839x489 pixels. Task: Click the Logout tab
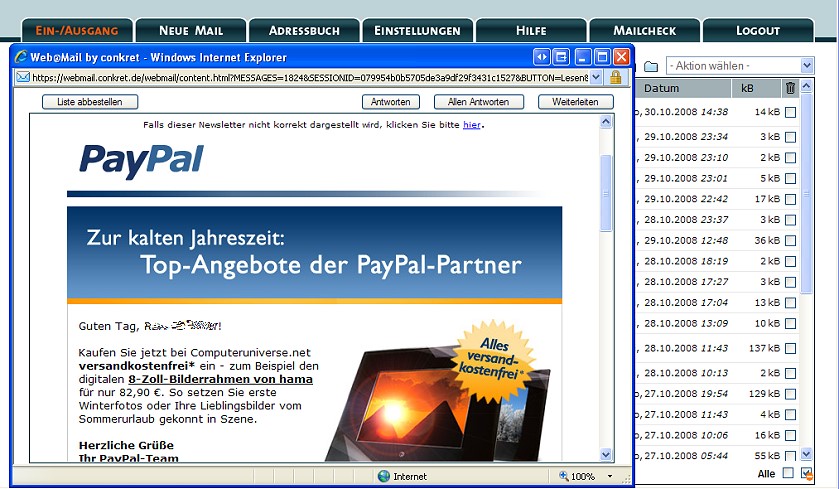click(758, 30)
